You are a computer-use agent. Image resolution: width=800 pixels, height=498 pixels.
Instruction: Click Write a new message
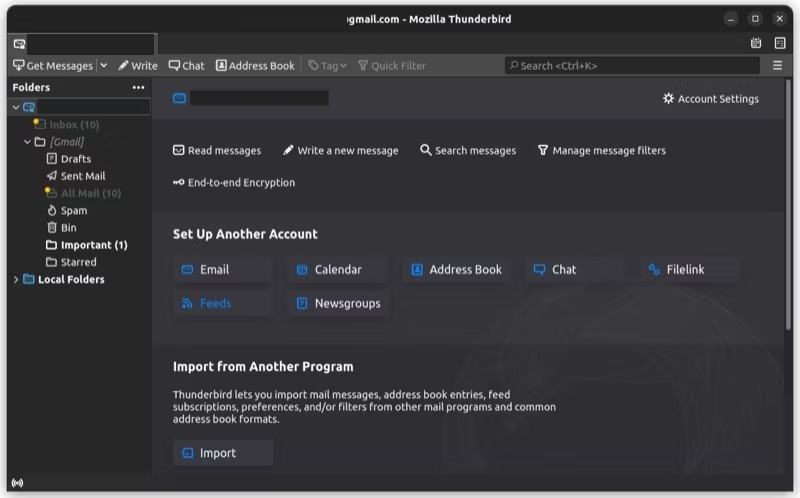coord(341,151)
